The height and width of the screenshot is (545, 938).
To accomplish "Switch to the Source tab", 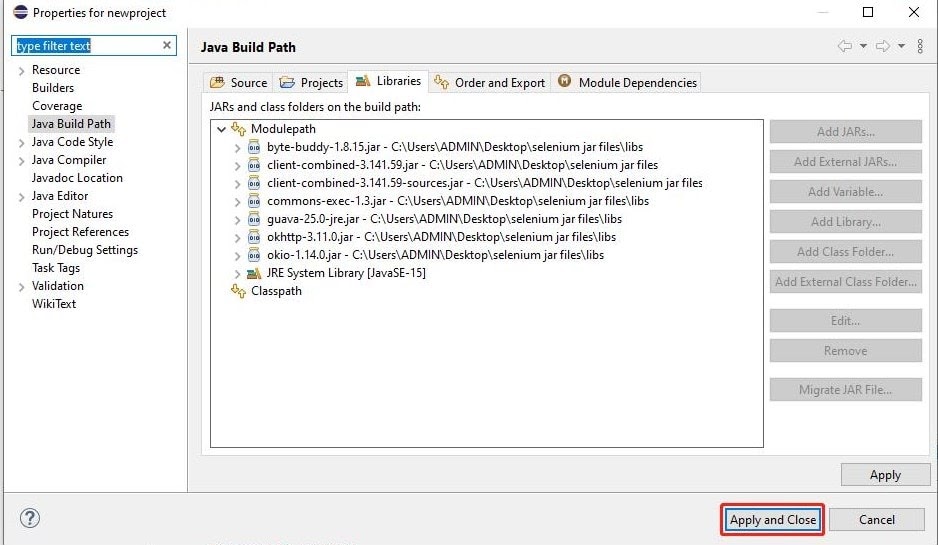I will [239, 83].
